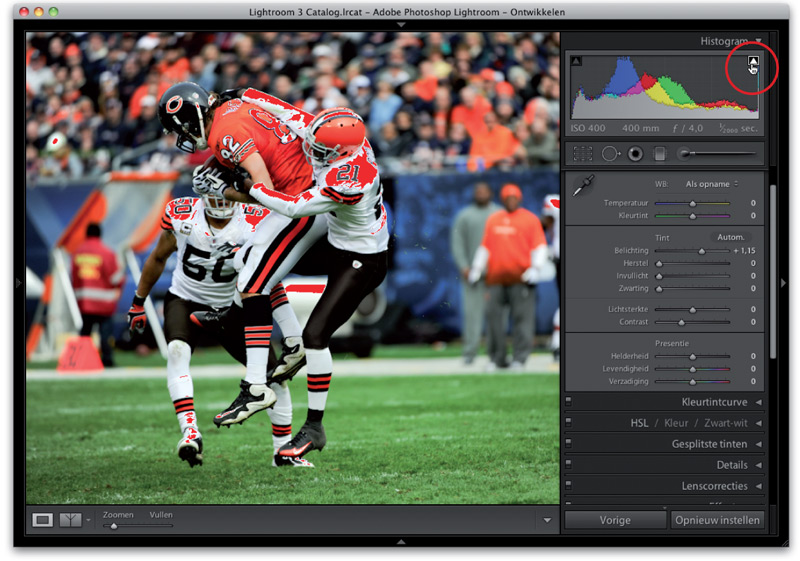This screenshot has height=561, width=800.
Task: Click the Vullen zoom label
Action: pyautogui.click(x=161, y=515)
